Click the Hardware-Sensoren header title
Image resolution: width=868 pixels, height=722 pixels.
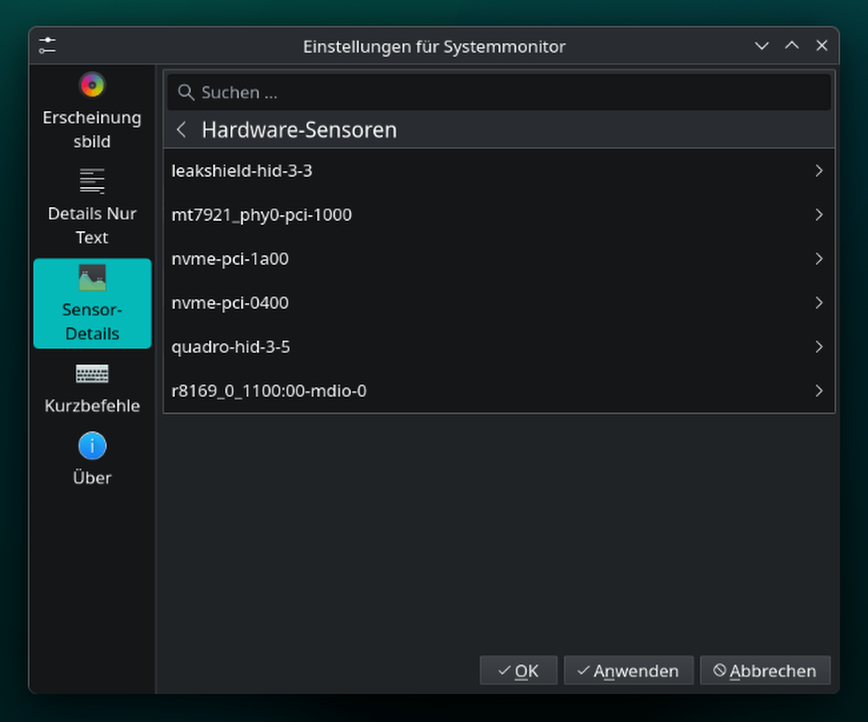point(299,130)
